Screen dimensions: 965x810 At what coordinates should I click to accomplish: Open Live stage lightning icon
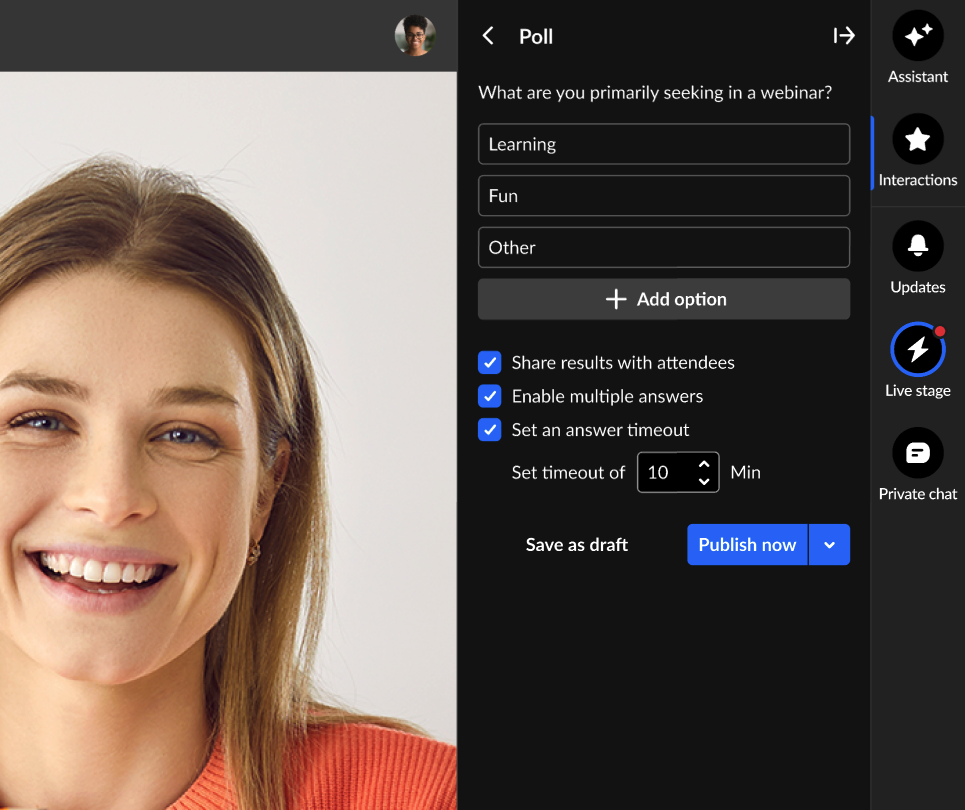coord(917,349)
